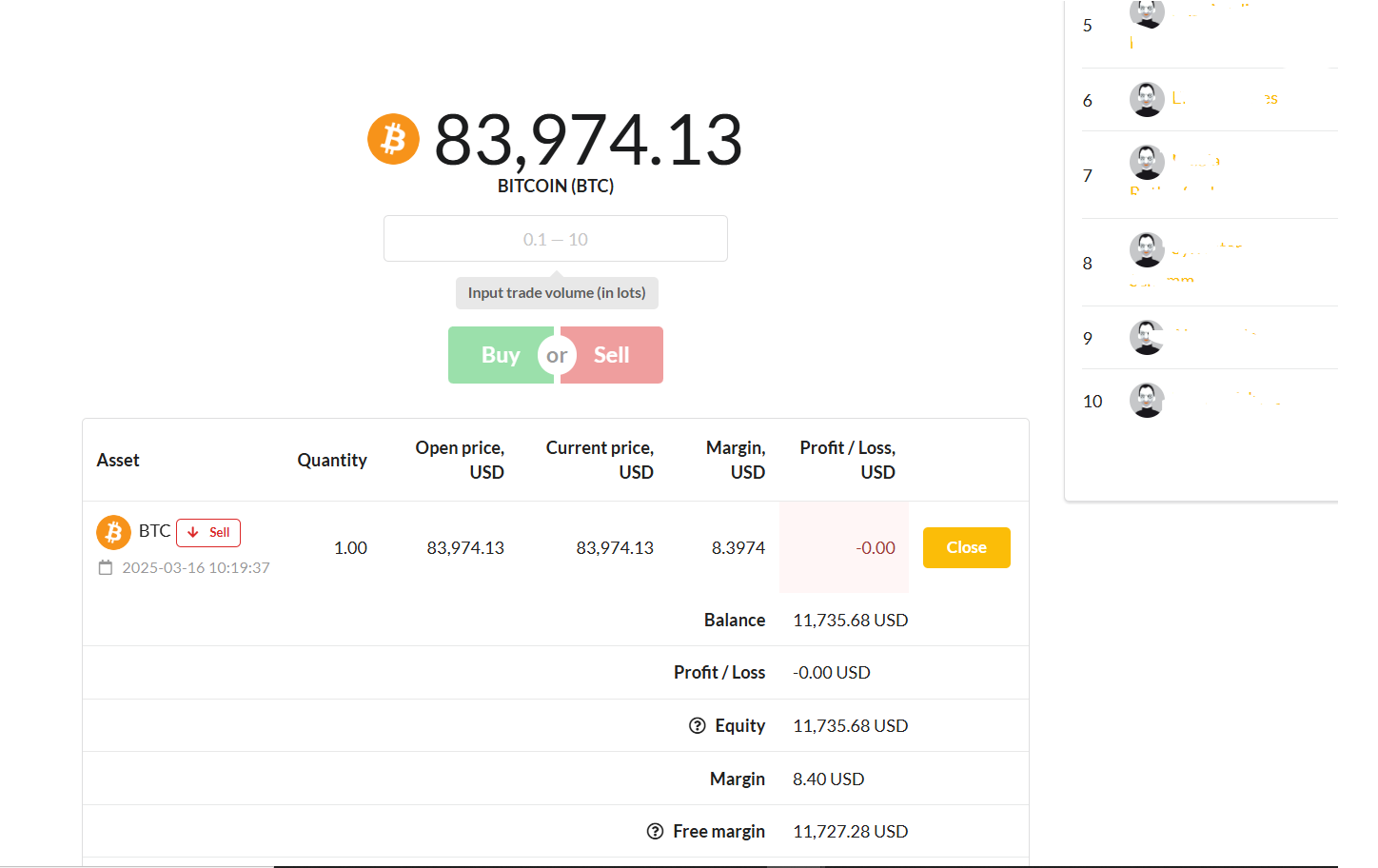Open the Free margin help question-mark icon
The image size is (1378, 868).
(655, 831)
